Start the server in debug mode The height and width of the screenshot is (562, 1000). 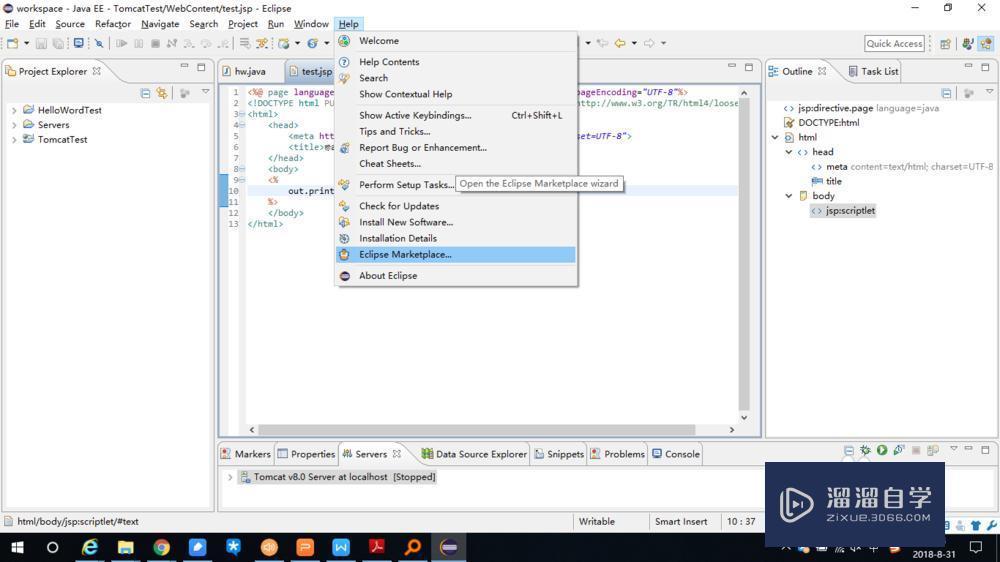pos(865,451)
